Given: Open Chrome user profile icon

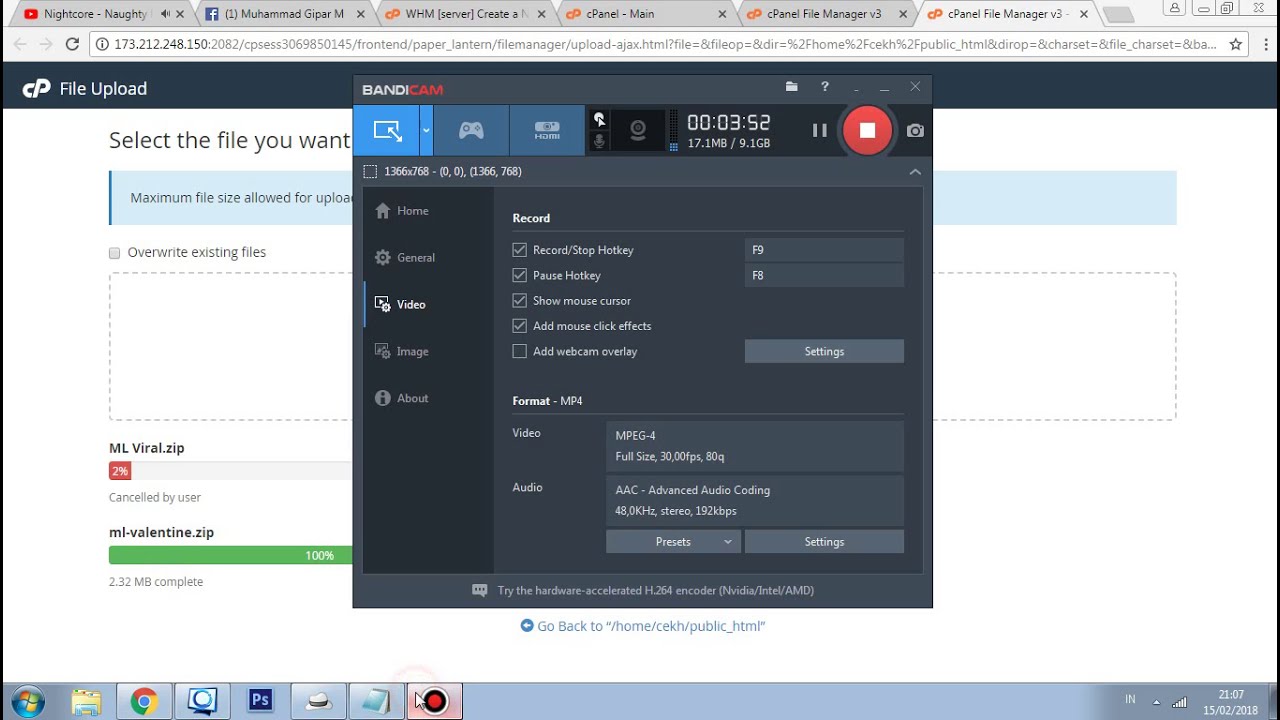Looking at the screenshot, I should point(1174,8).
